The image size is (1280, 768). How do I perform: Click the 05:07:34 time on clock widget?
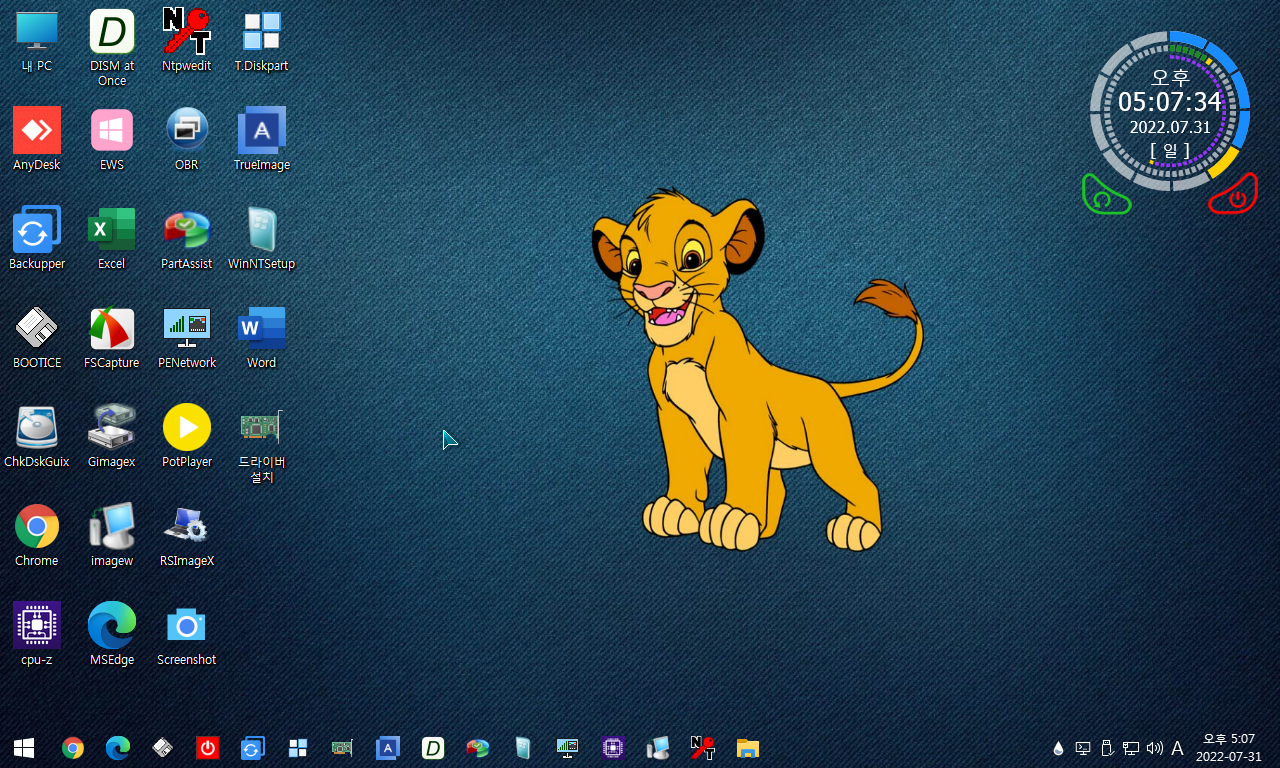click(1170, 102)
